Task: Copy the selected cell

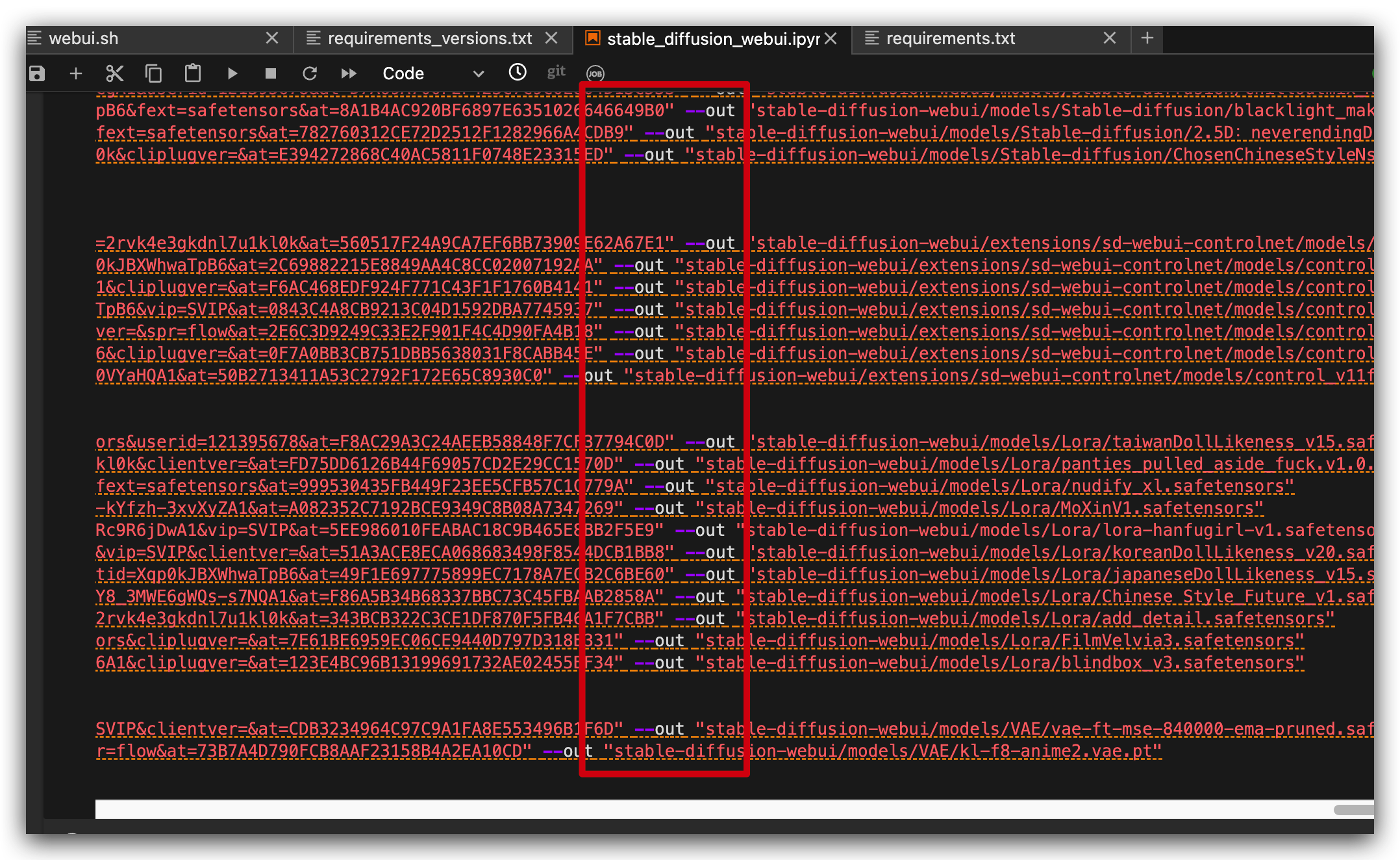Action: coord(153,73)
